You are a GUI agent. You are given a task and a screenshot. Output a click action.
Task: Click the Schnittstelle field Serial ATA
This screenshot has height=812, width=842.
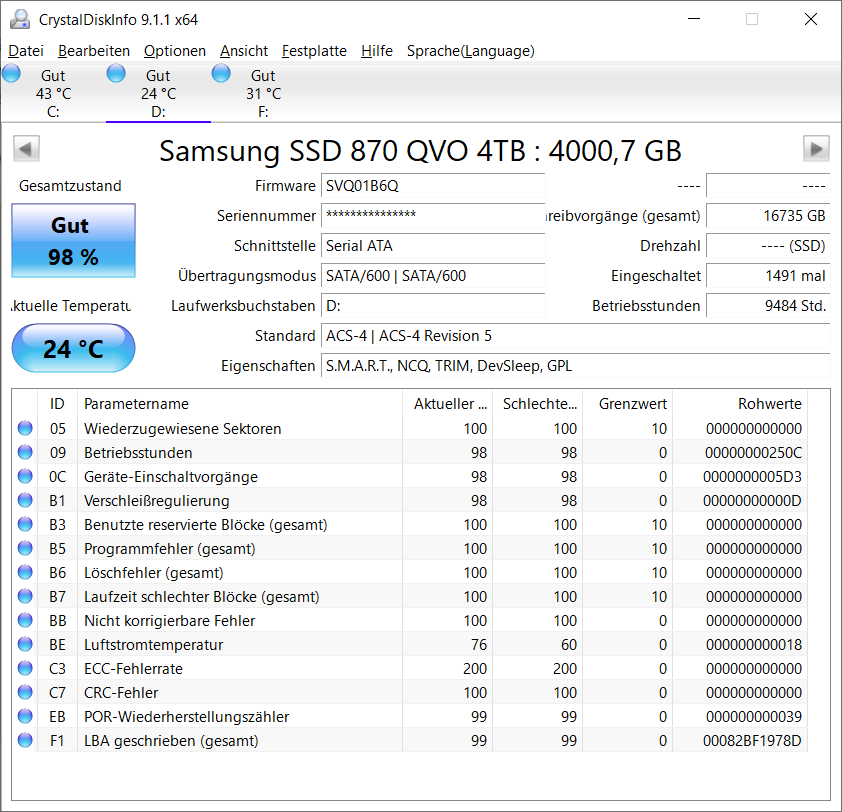[433, 246]
